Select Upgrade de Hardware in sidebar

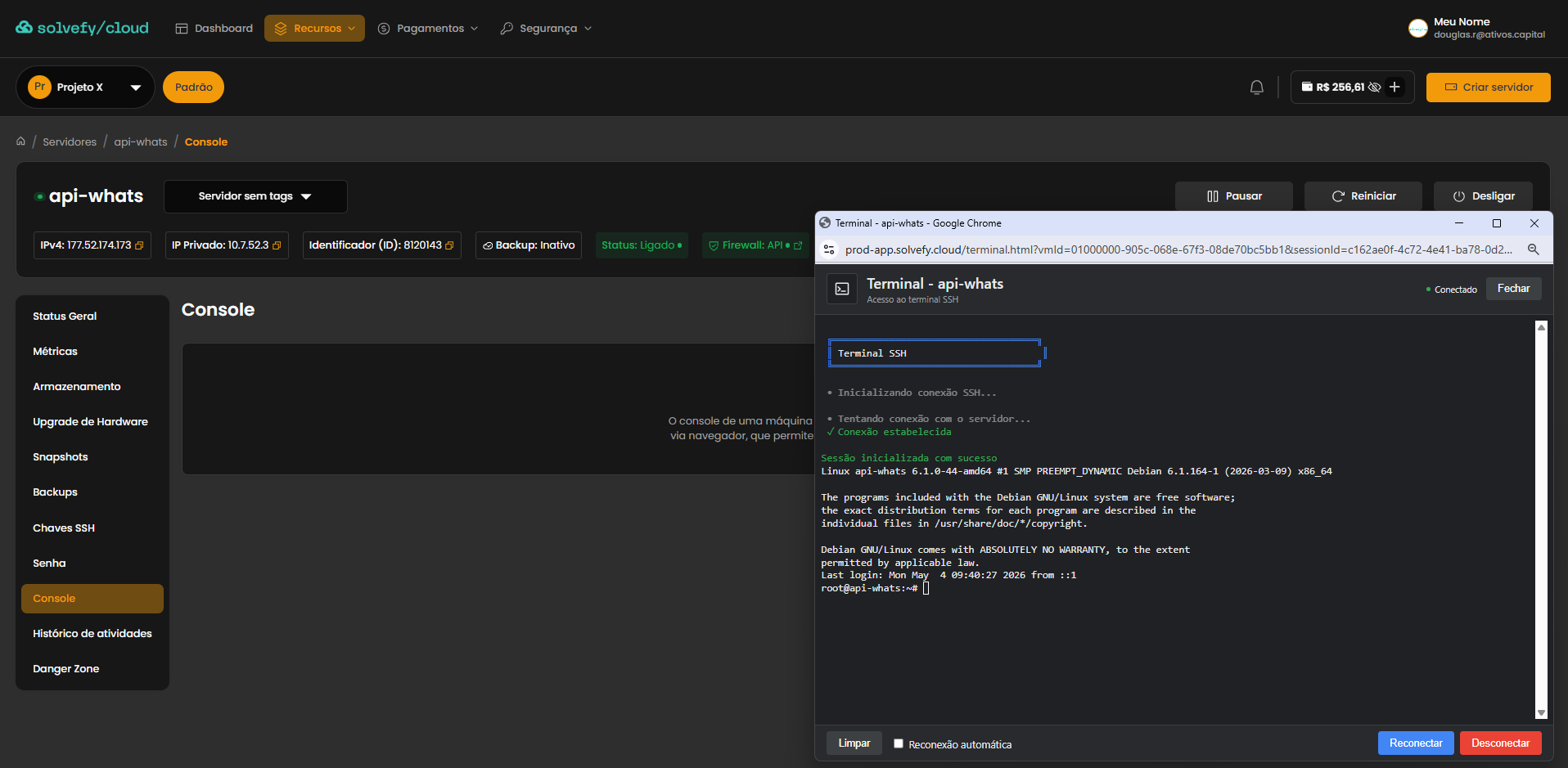(92, 421)
